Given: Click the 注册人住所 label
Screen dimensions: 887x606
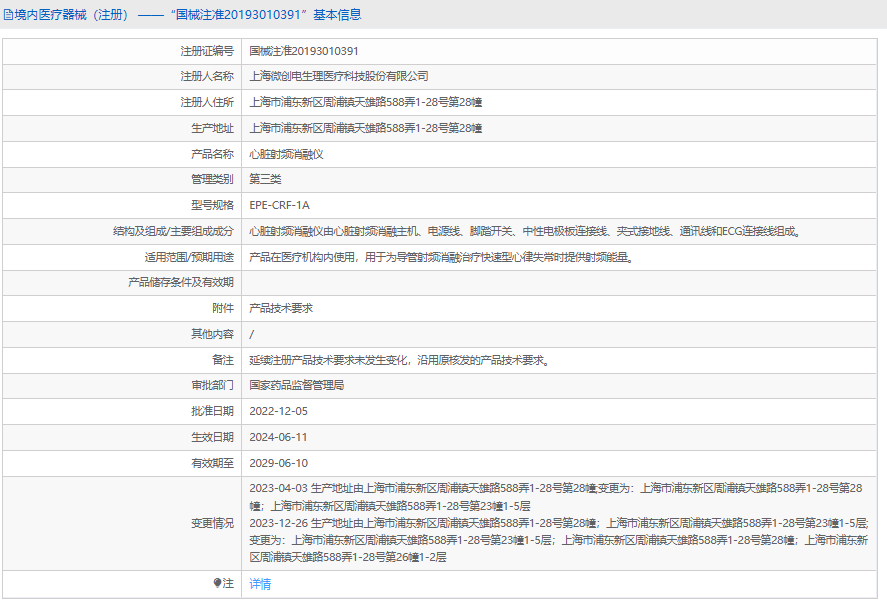Looking at the screenshot, I should (207, 102).
